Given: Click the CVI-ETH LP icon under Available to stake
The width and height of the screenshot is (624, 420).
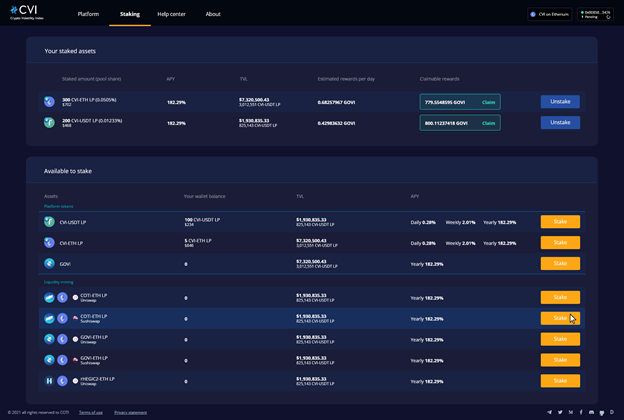Looking at the screenshot, I should (49, 242).
